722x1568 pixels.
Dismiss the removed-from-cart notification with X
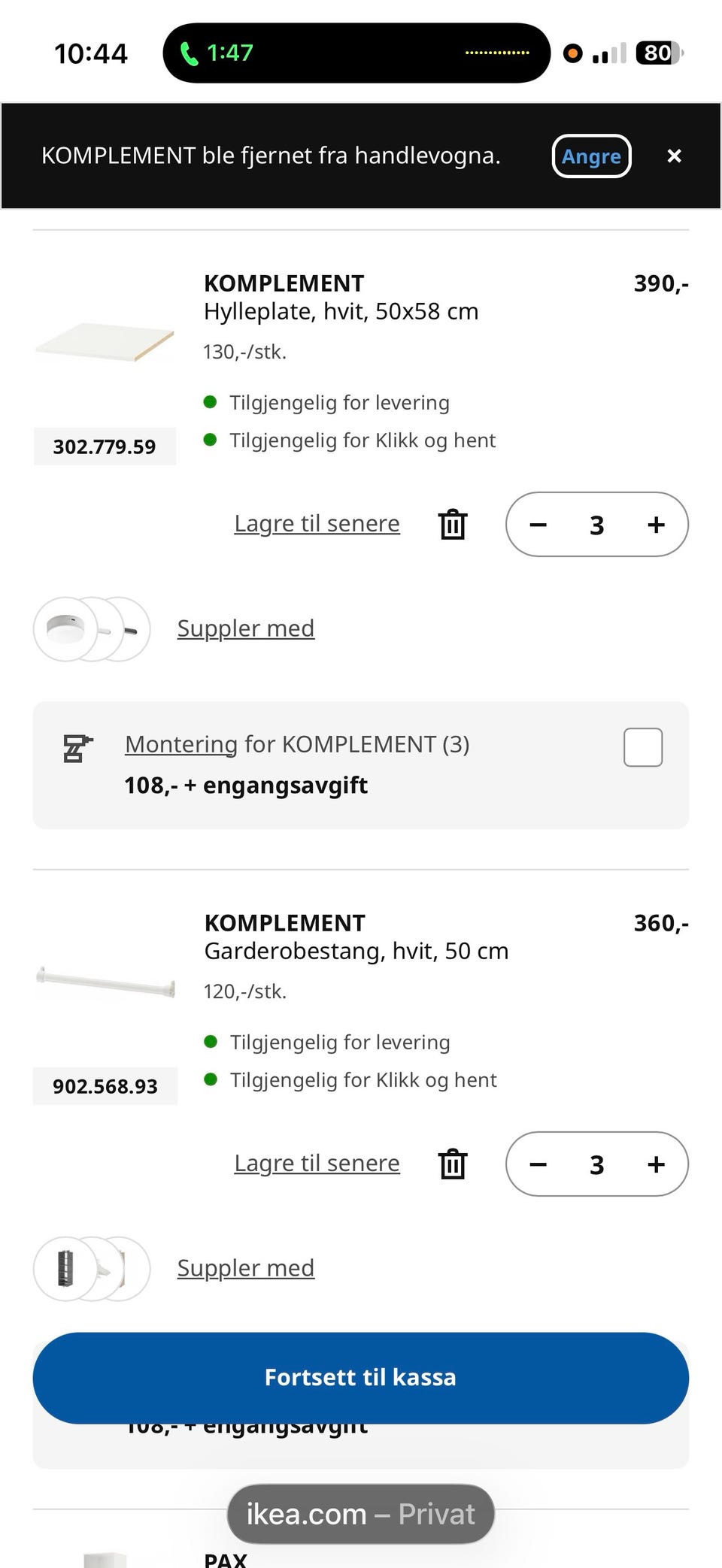coord(674,156)
